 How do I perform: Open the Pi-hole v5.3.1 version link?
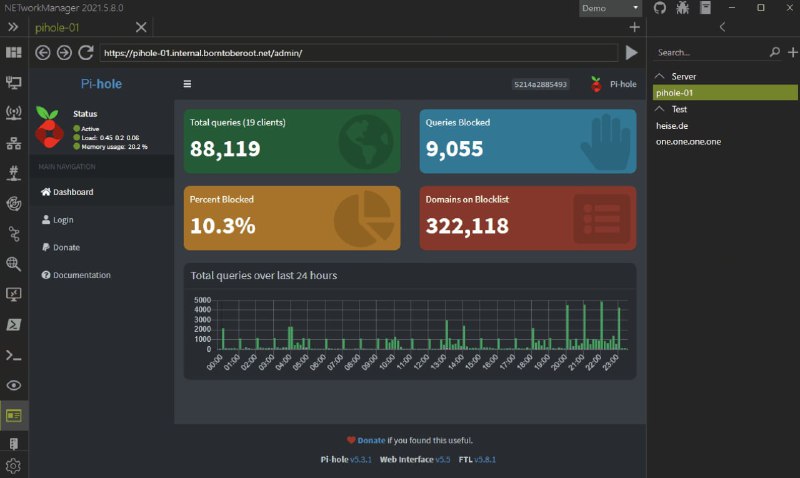[x=361, y=460]
